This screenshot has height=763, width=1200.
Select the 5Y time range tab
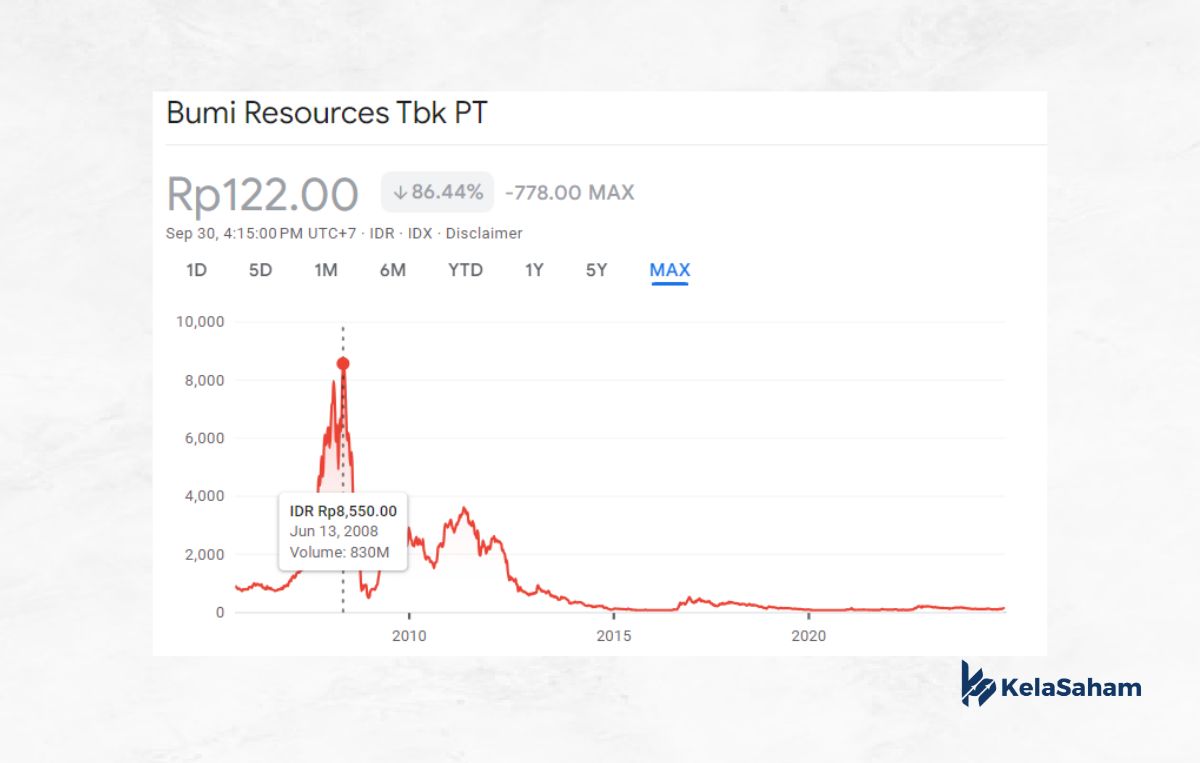click(596, 270)
